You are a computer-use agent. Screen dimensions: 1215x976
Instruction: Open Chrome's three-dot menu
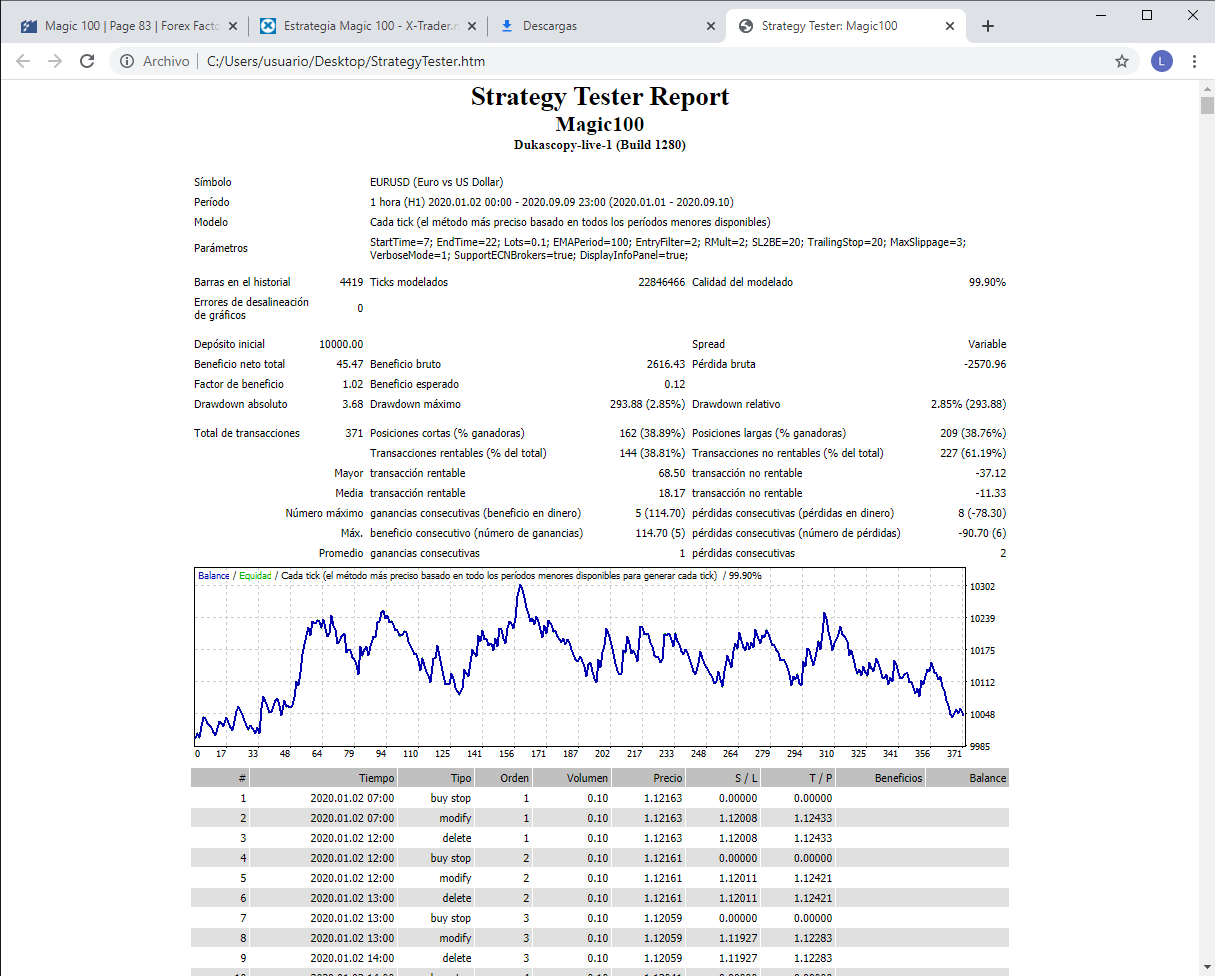point(1194,61)
